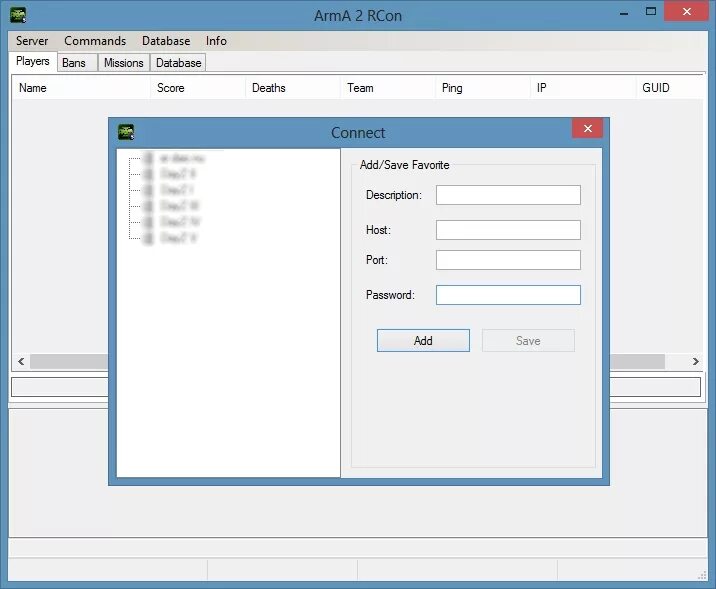
Task: Select the last favorite server in the tree
Action: [178, 238]
